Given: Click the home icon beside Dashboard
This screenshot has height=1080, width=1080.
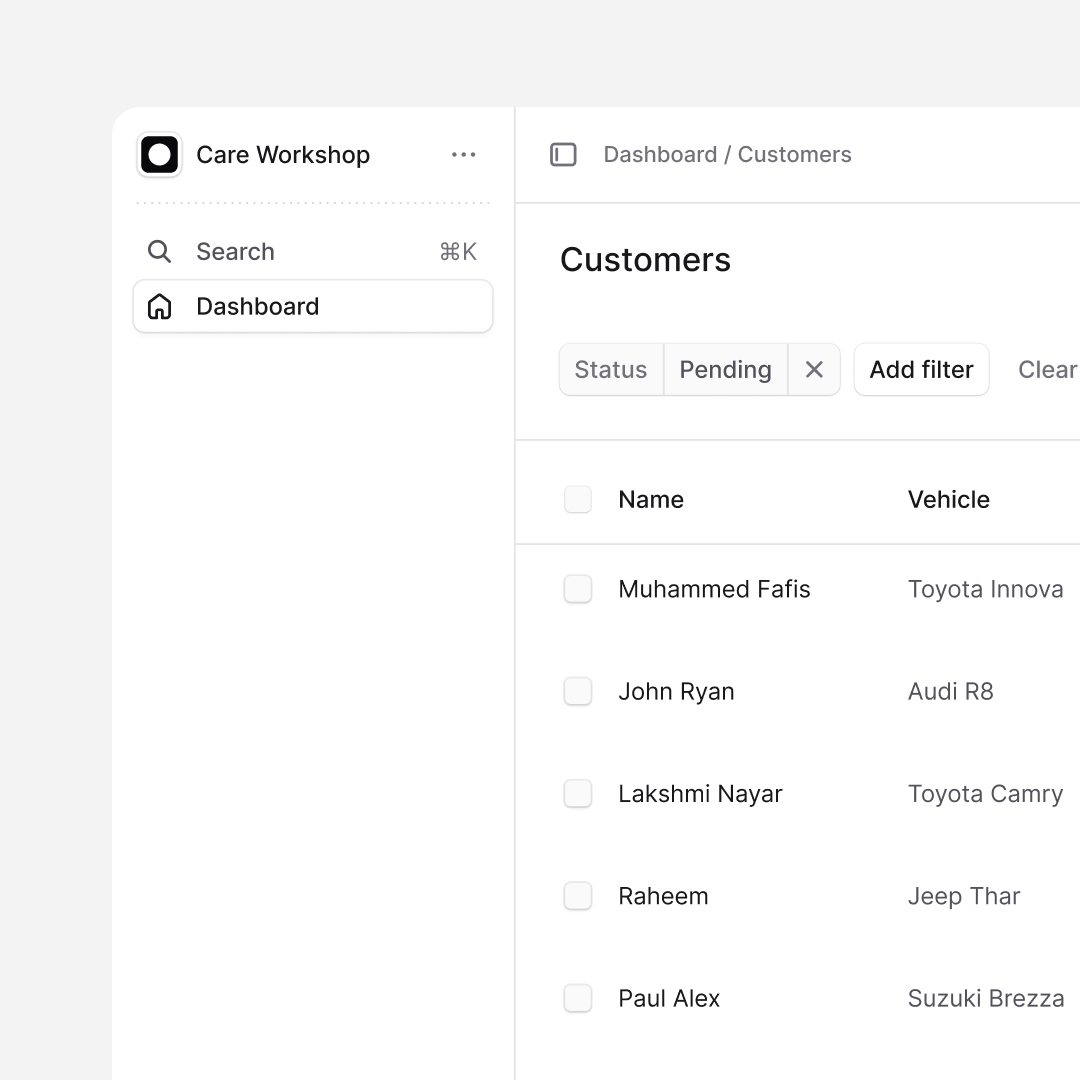Looking at the screenshot, I should tap(159, 307).
